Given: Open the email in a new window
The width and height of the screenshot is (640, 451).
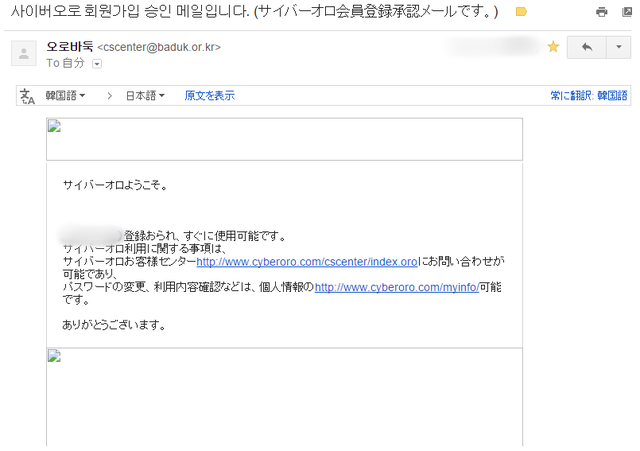Looking at the screenshot, I should click(x=627, y=12).
